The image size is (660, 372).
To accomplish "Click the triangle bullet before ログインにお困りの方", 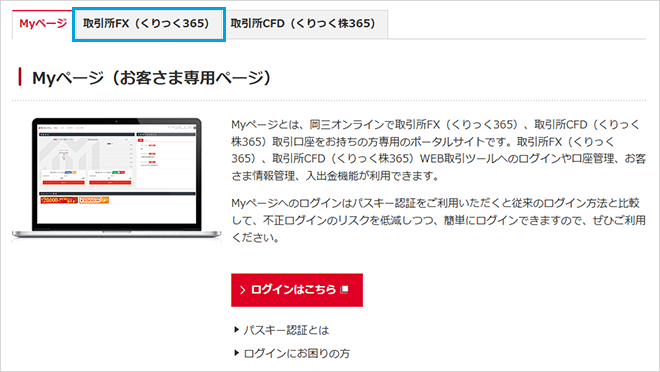I will tap(237, 353).
